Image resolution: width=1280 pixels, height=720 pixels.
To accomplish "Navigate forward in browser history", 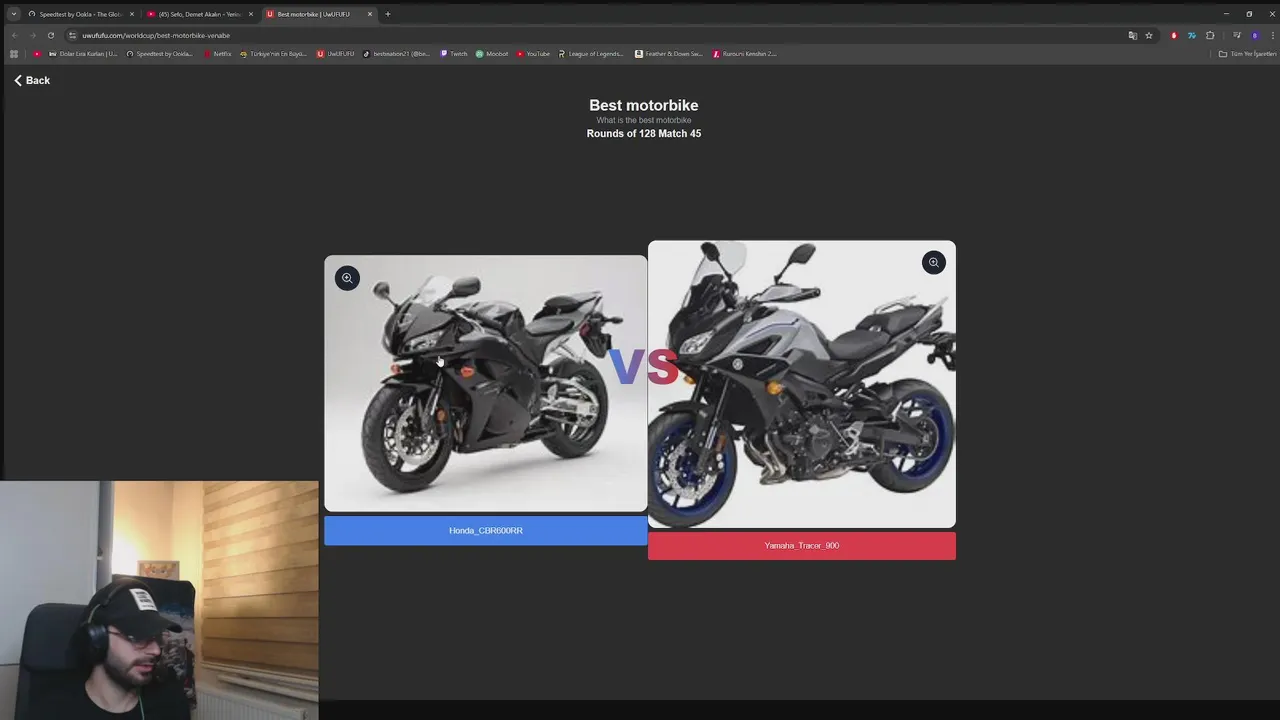I will coord(32,35).
